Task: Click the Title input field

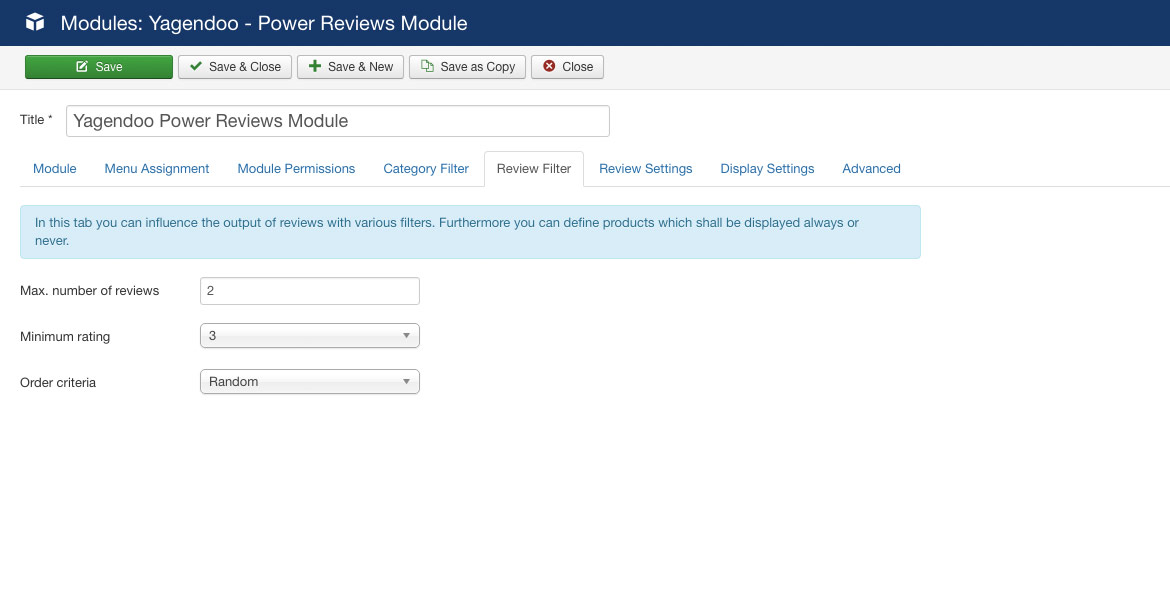Action: pyautogui.click(x=338, y=121)
